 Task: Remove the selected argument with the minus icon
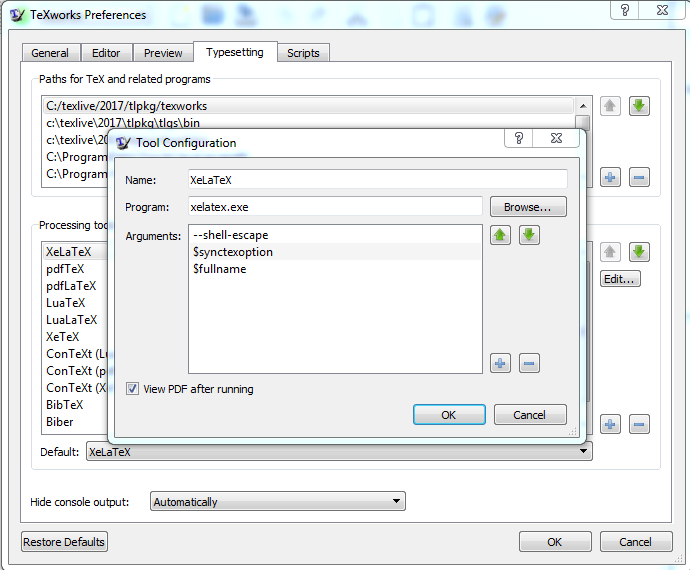pos(529,363)
